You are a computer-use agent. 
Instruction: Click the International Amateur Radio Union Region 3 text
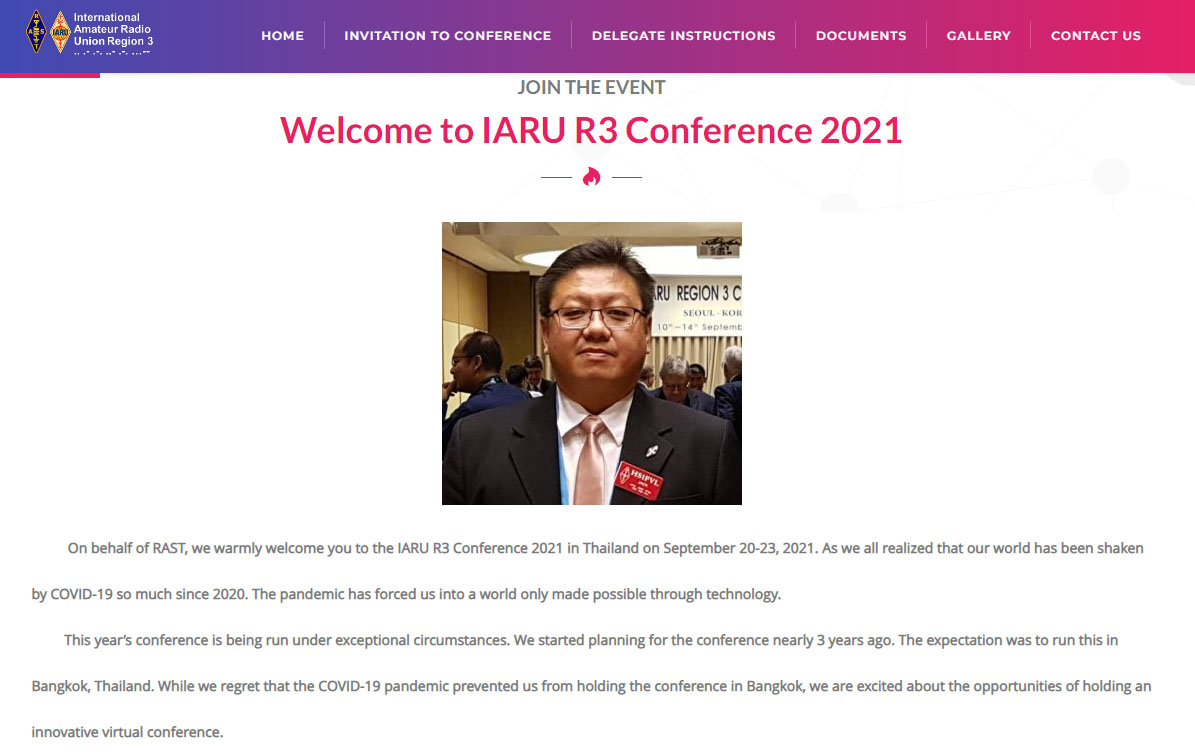click(114, 30)
